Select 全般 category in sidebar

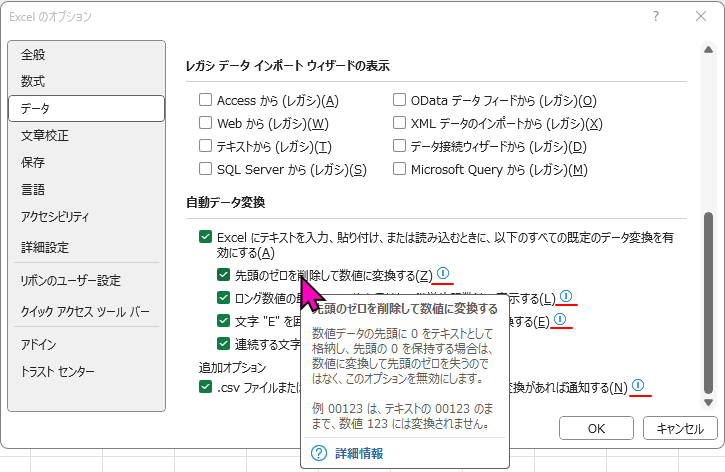[86, 55]
